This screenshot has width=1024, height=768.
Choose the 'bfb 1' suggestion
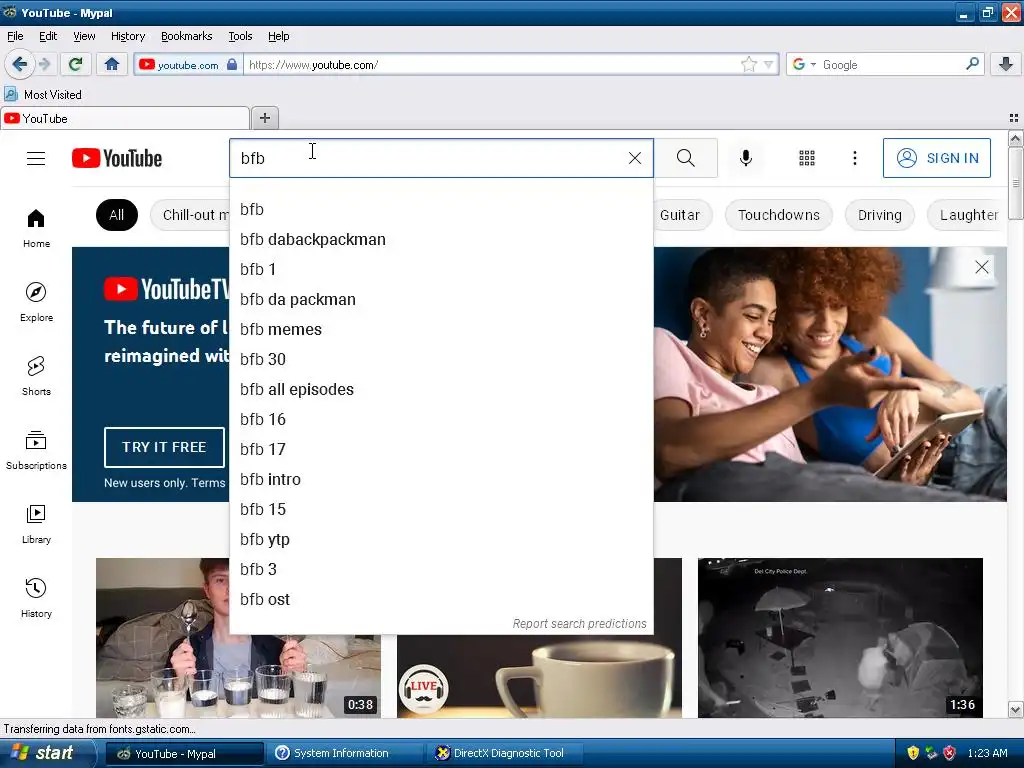pos(441,270)
